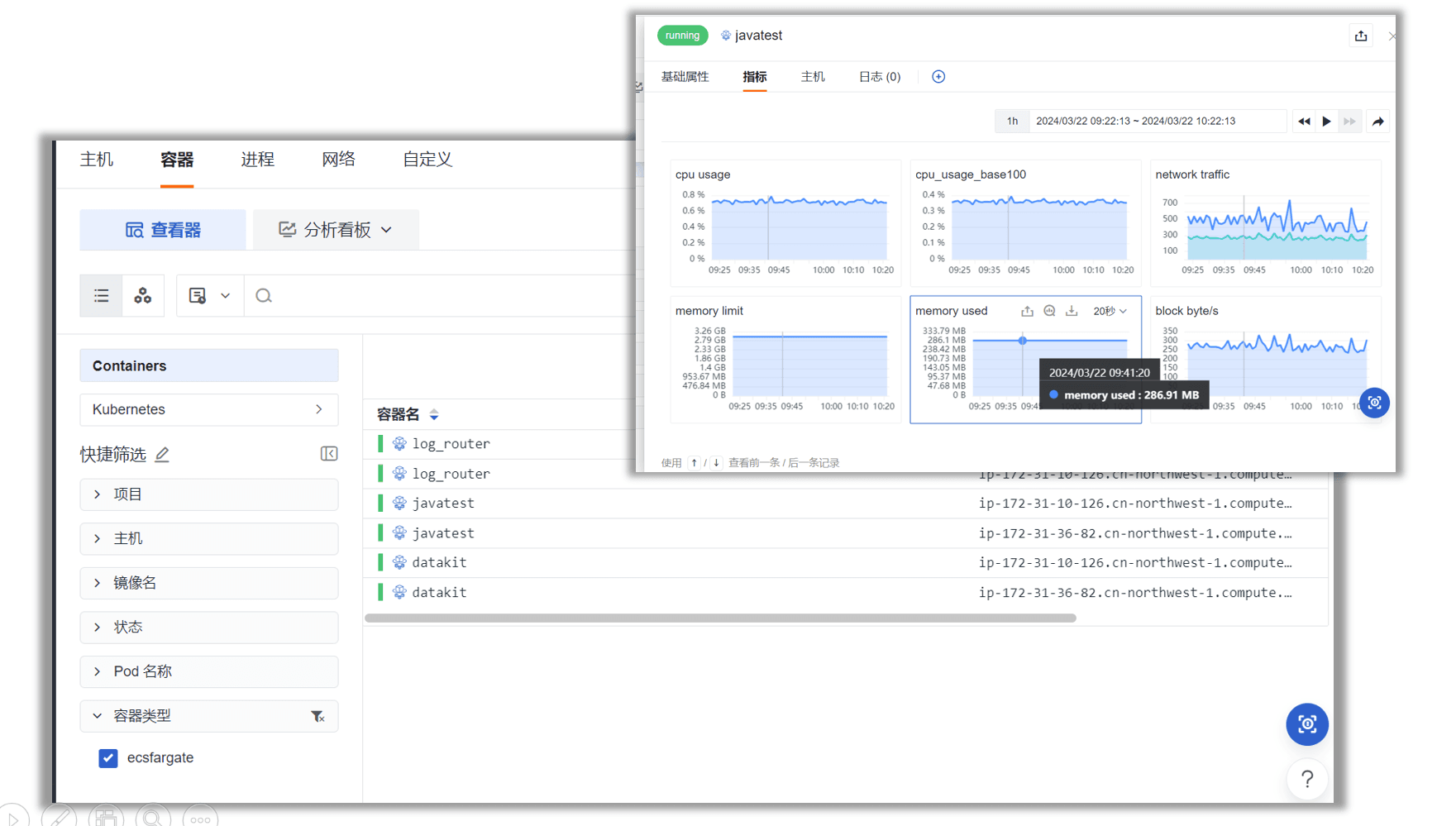Click the icon of first log_router row

[399, 444]
